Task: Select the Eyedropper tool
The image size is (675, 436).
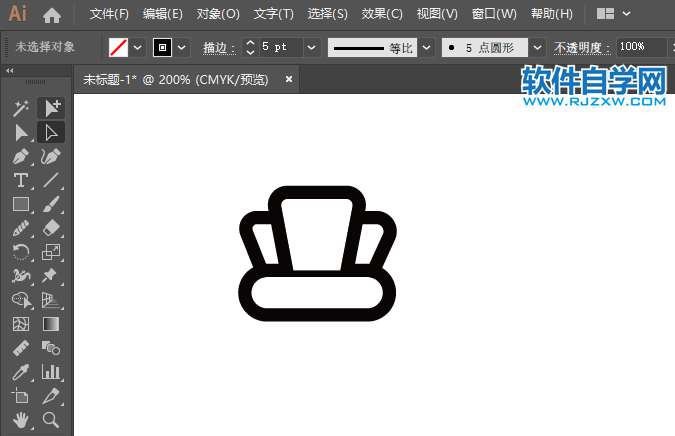Action: point(20,373)
